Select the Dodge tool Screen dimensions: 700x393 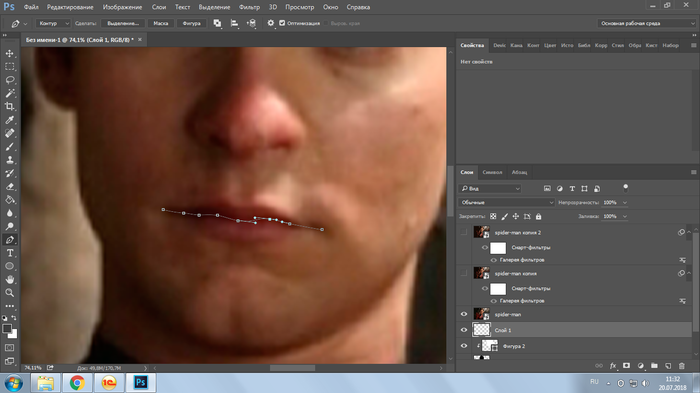click(9, 226)
